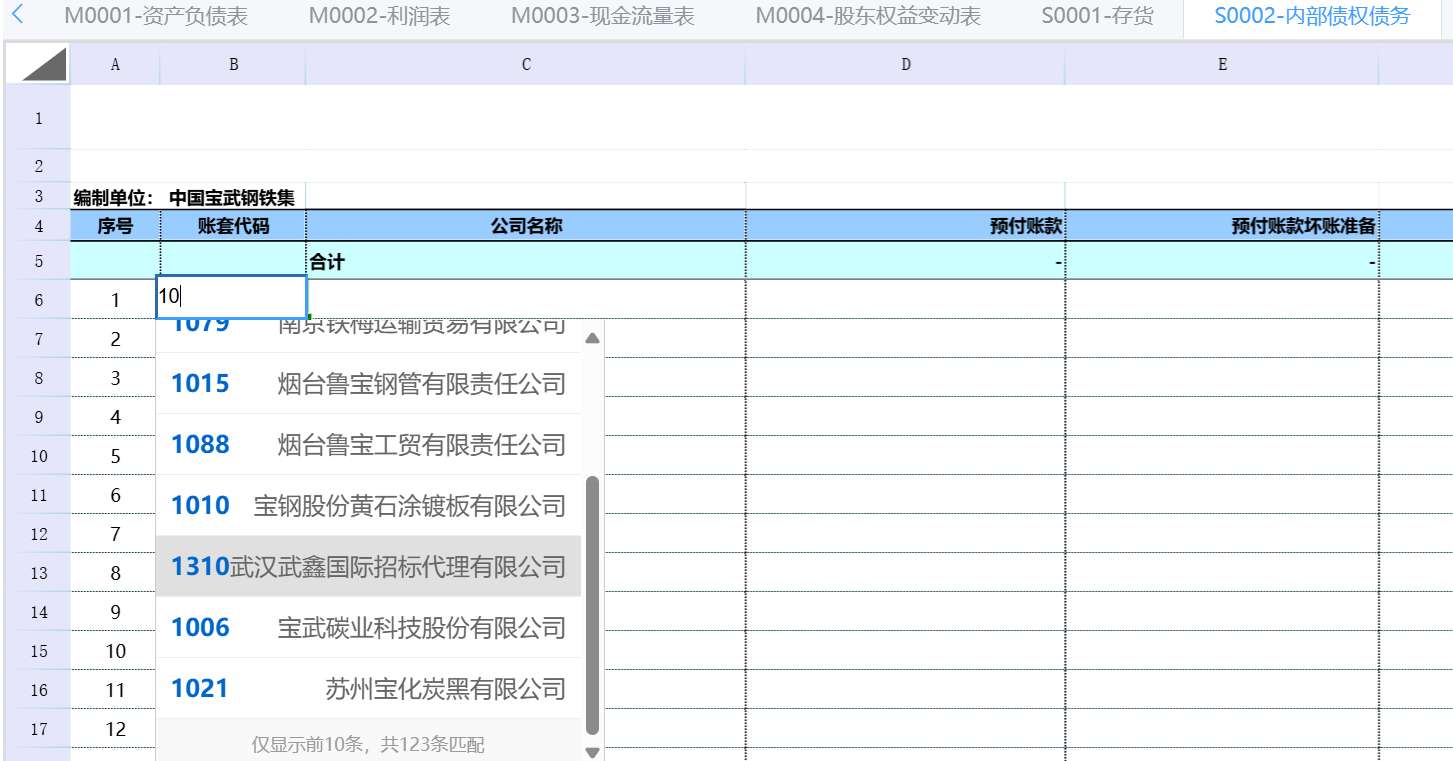Click the 账套代码 input cell containing 10
Image resolution: width=1453 pixels, height=761 pixels.
click(232, 297)
